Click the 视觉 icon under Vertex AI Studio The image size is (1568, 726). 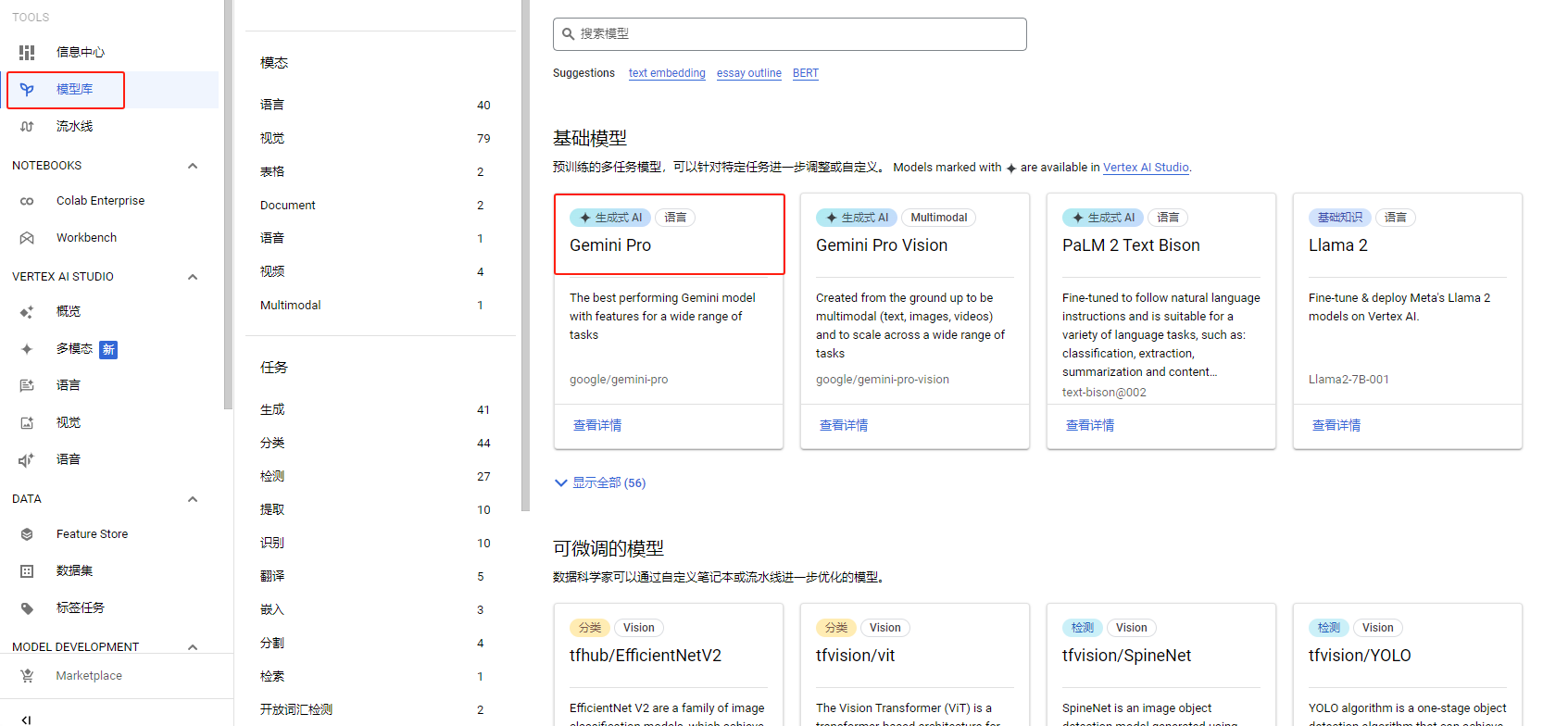coord(27,423)
